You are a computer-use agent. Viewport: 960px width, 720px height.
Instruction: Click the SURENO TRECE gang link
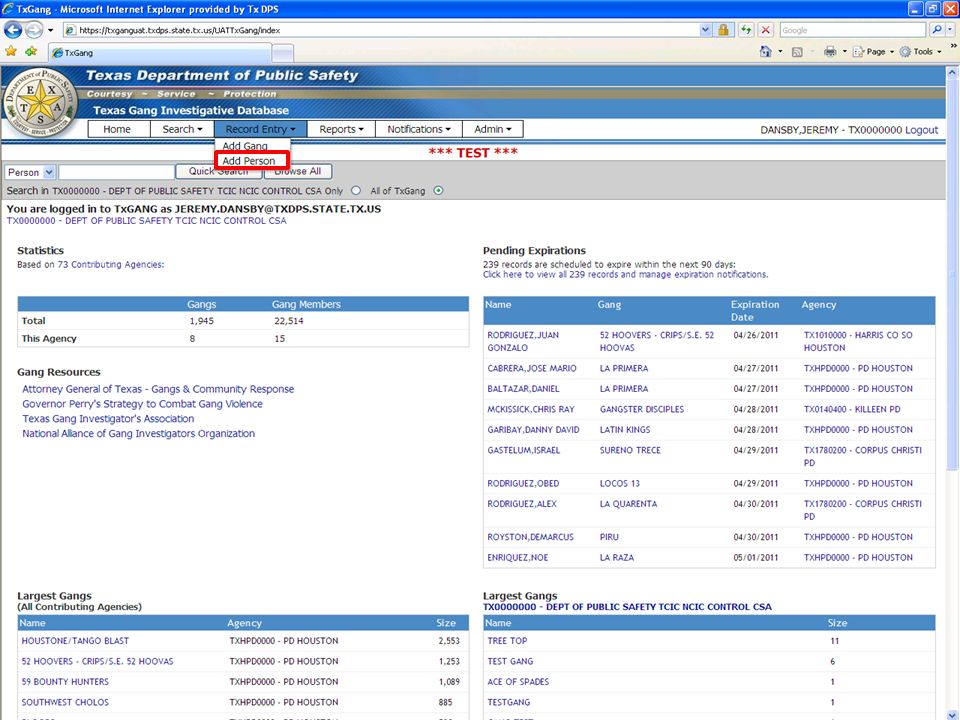point(630,451)
